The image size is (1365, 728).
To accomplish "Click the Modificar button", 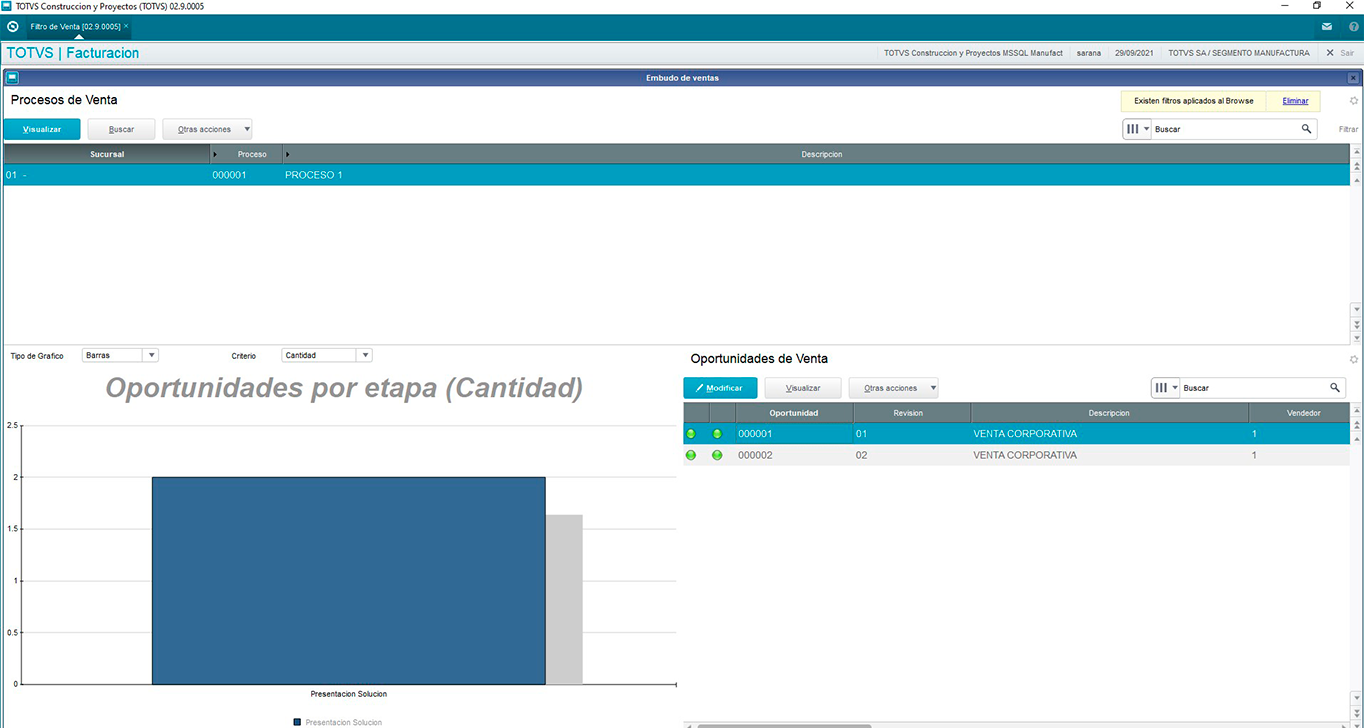I will click(x=720, y=388).
